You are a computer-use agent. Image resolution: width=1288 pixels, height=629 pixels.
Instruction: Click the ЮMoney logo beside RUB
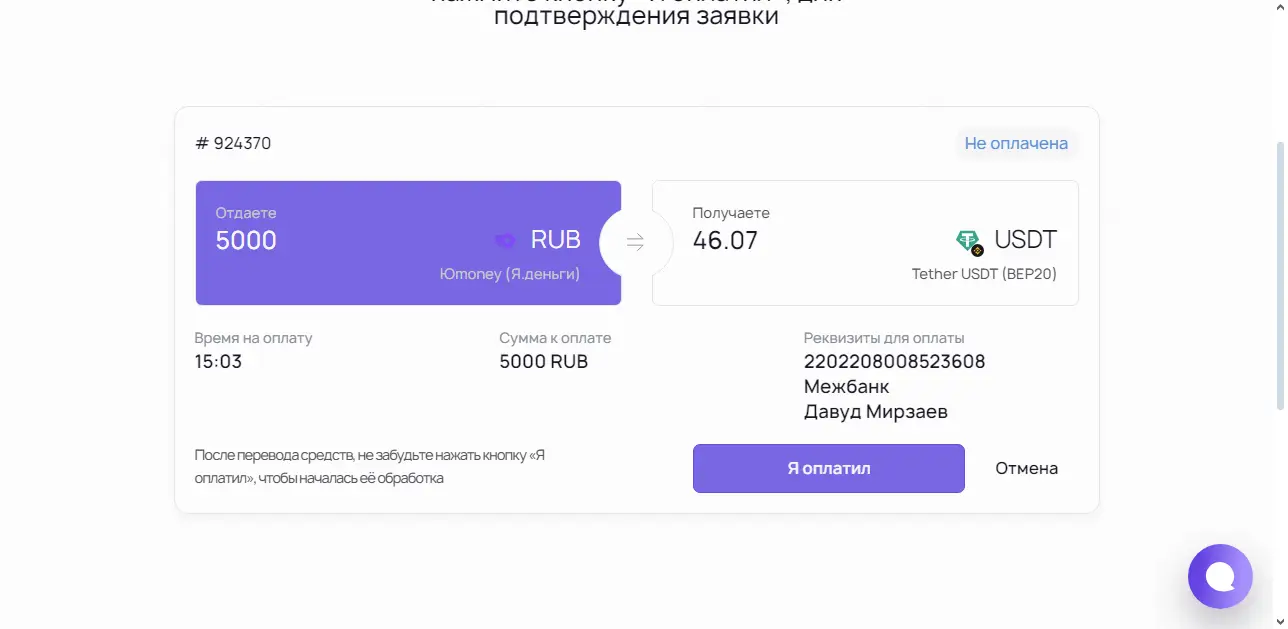click(505, 240)
